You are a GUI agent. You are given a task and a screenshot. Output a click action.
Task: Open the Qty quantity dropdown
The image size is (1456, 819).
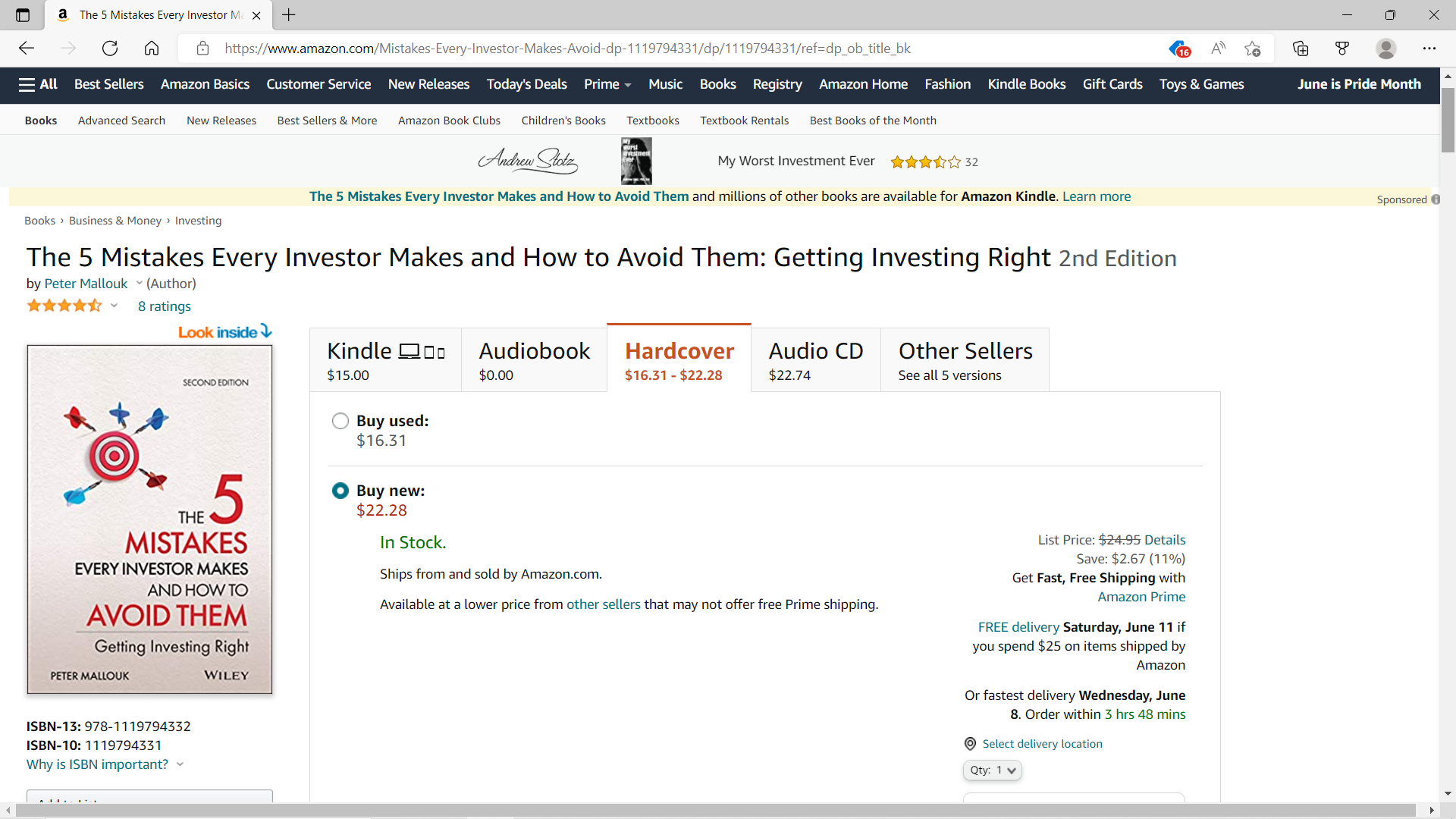(992, 770)
